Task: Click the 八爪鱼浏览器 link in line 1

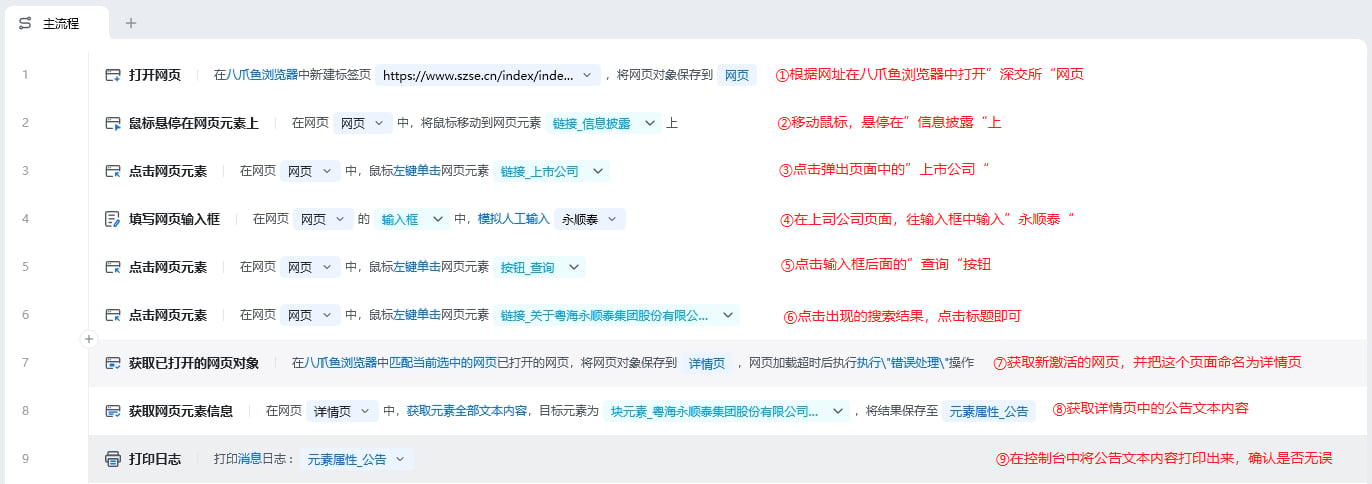Action: click(x=262, y=75)
